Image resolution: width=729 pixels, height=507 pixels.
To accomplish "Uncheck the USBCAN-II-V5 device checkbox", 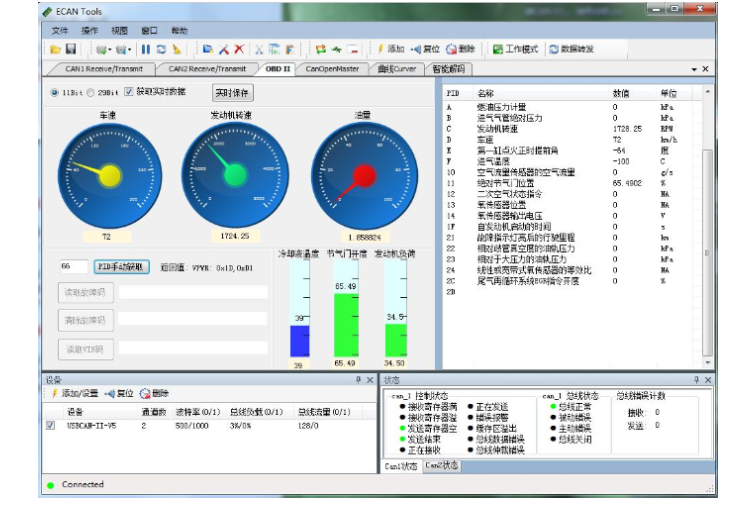I will tap(51, 425).
